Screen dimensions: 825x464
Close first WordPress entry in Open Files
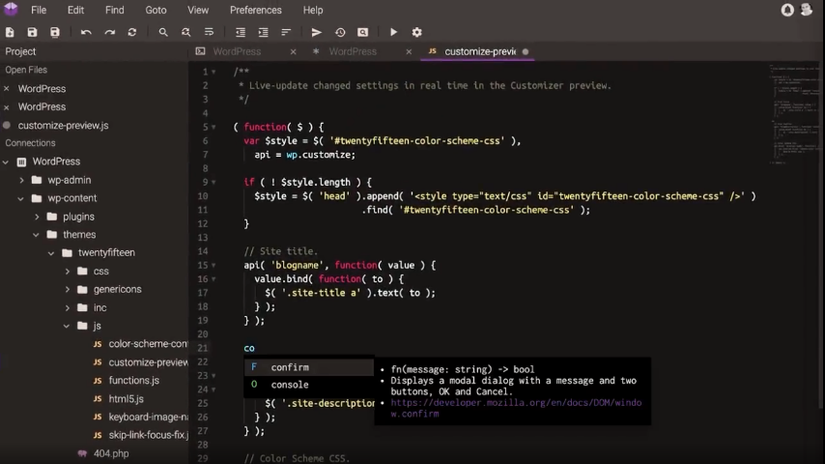point(6,89)
